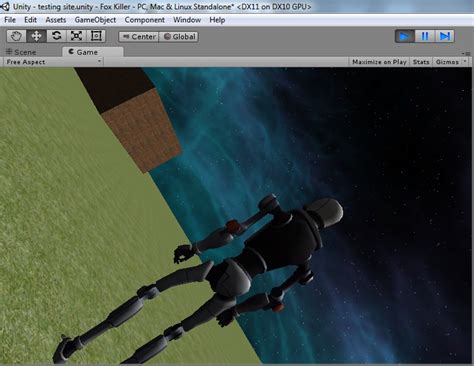Open the Free Aspect dropdown
The image size is (474, 366).
pos(53,62)
